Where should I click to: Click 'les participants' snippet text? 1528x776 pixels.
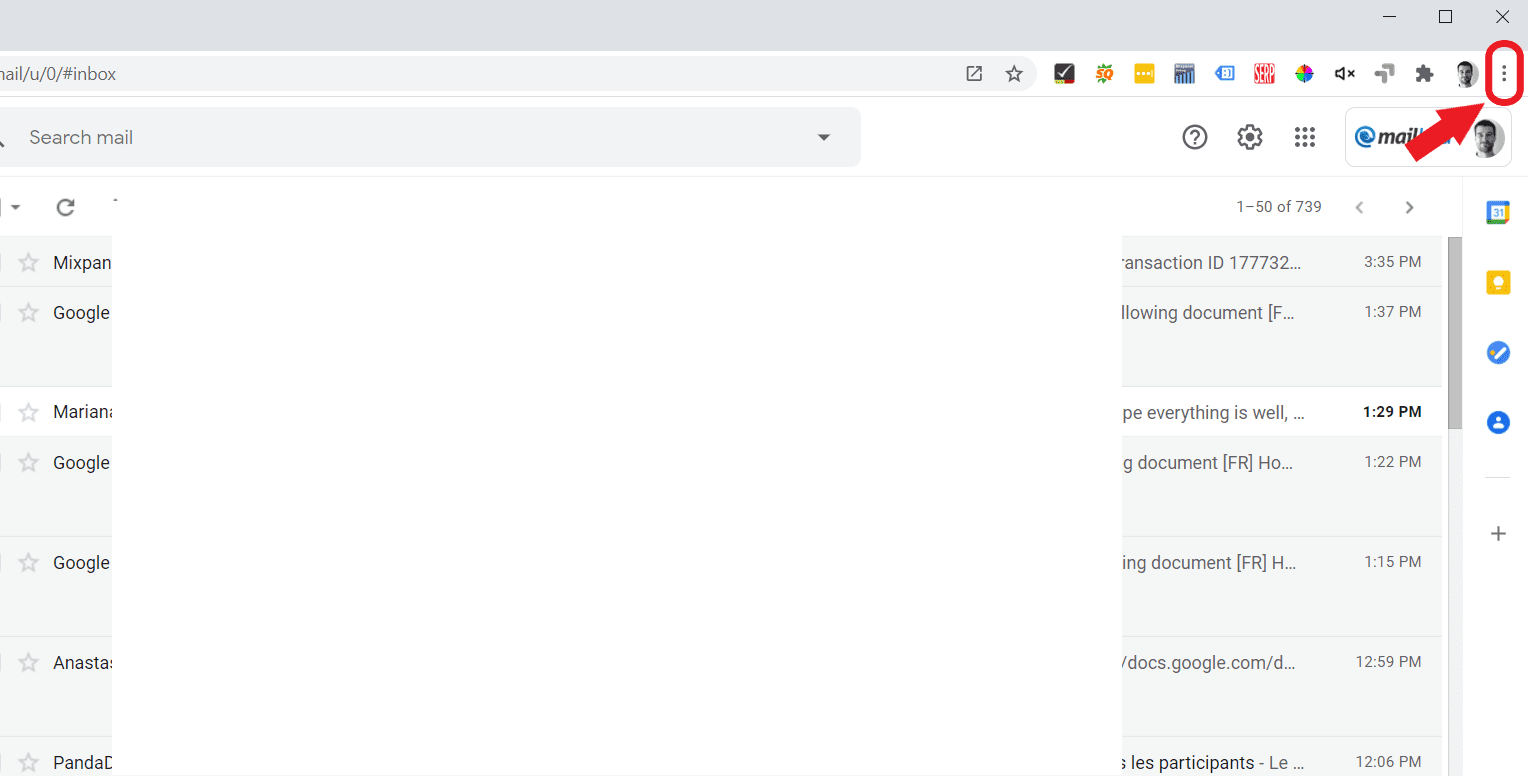tap(1186, 762)
